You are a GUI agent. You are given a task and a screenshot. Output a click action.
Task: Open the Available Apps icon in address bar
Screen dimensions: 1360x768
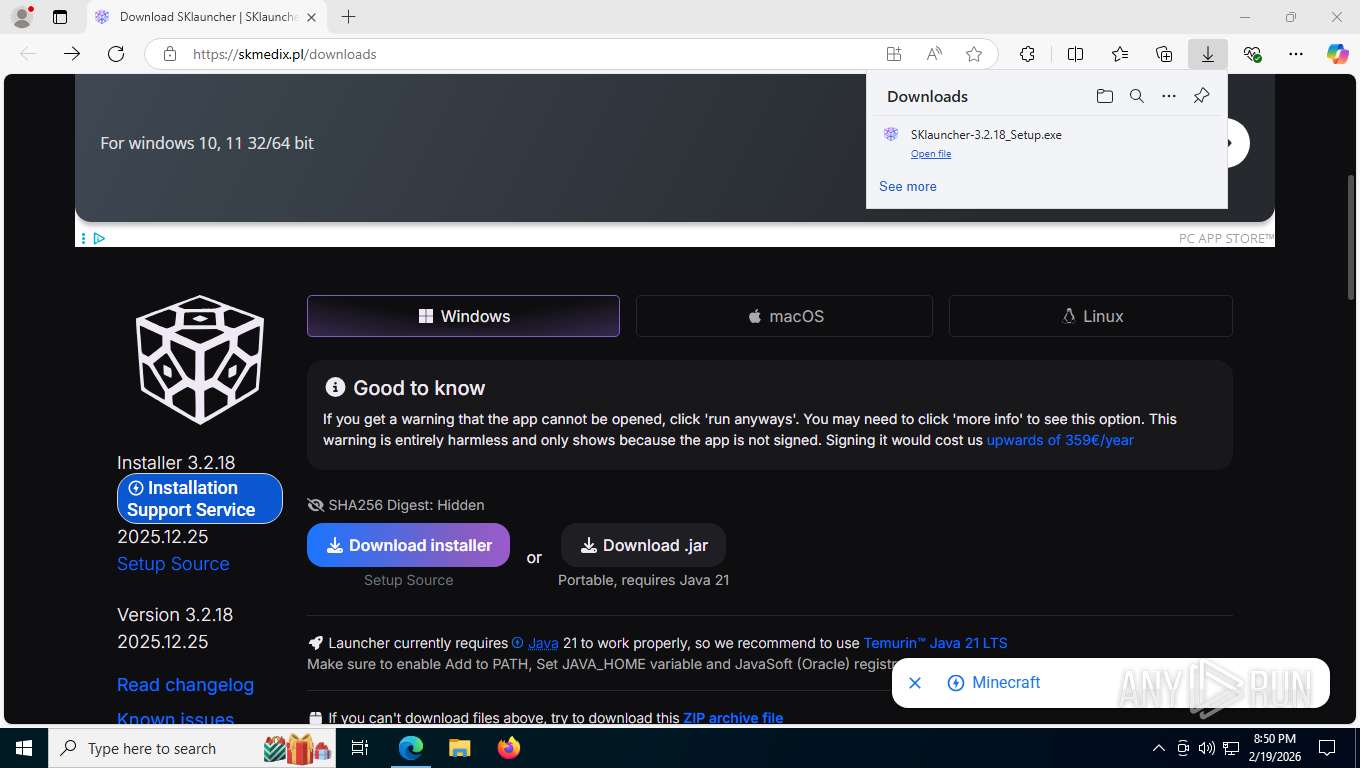click(893, 54)
